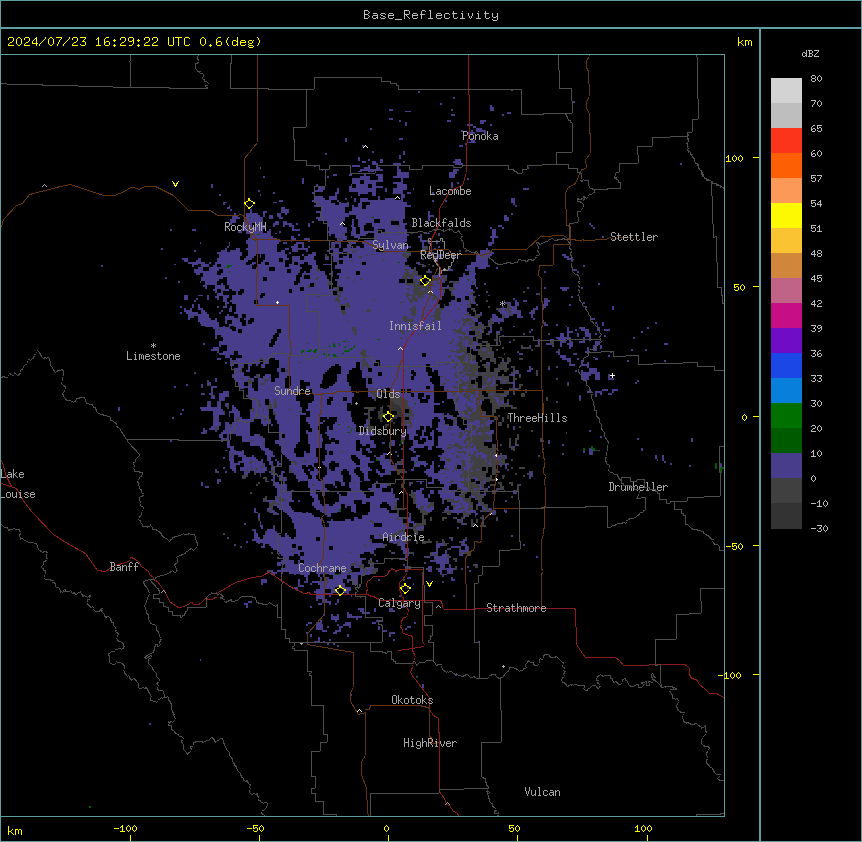Click the RedDeer city label
The height and width of the screenshot is (842, 862).
440,255
